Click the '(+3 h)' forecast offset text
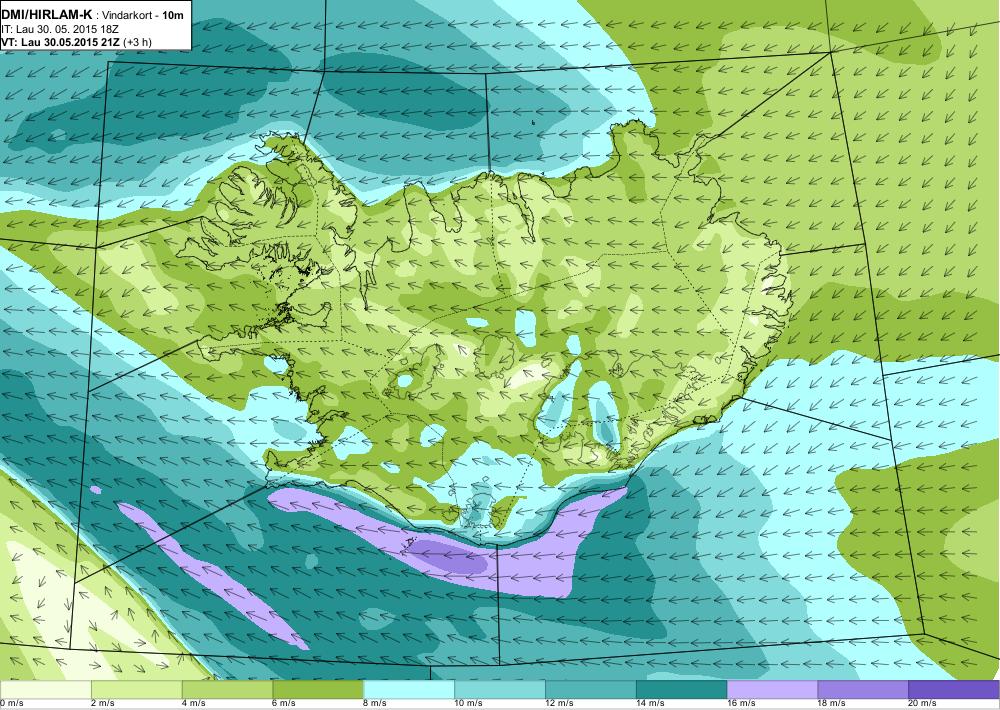This screenshot has height=710, width=1000. pyautogui.click(x=138, y=42)
